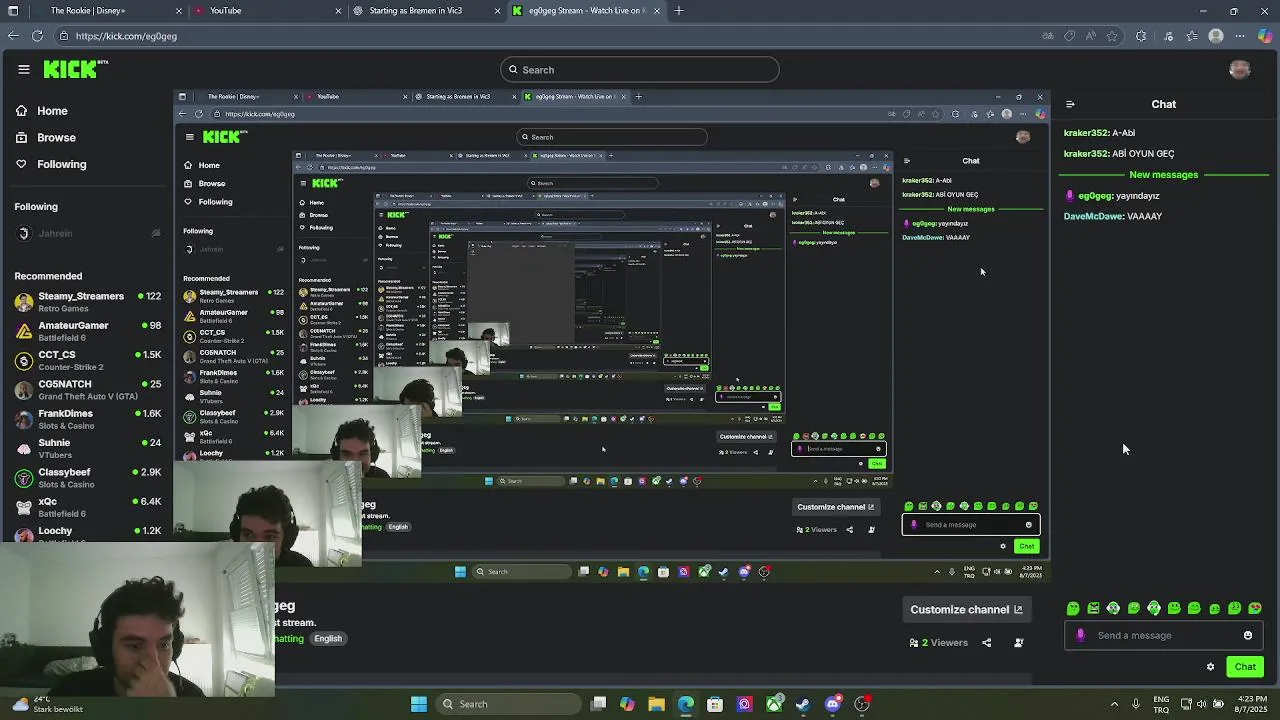Open the Xbox app from the taskbar
Screen dimensions: 1280x720
click(x=774, y=704)
